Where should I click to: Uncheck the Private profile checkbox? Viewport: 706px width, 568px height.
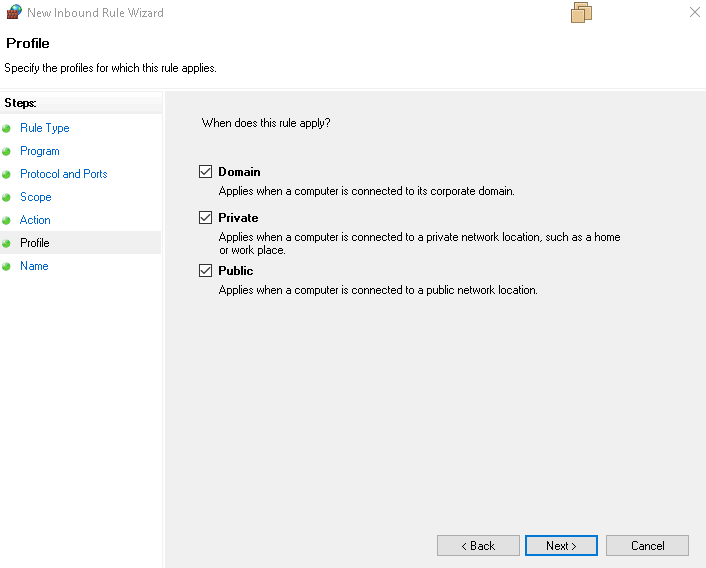click(206, 218)
